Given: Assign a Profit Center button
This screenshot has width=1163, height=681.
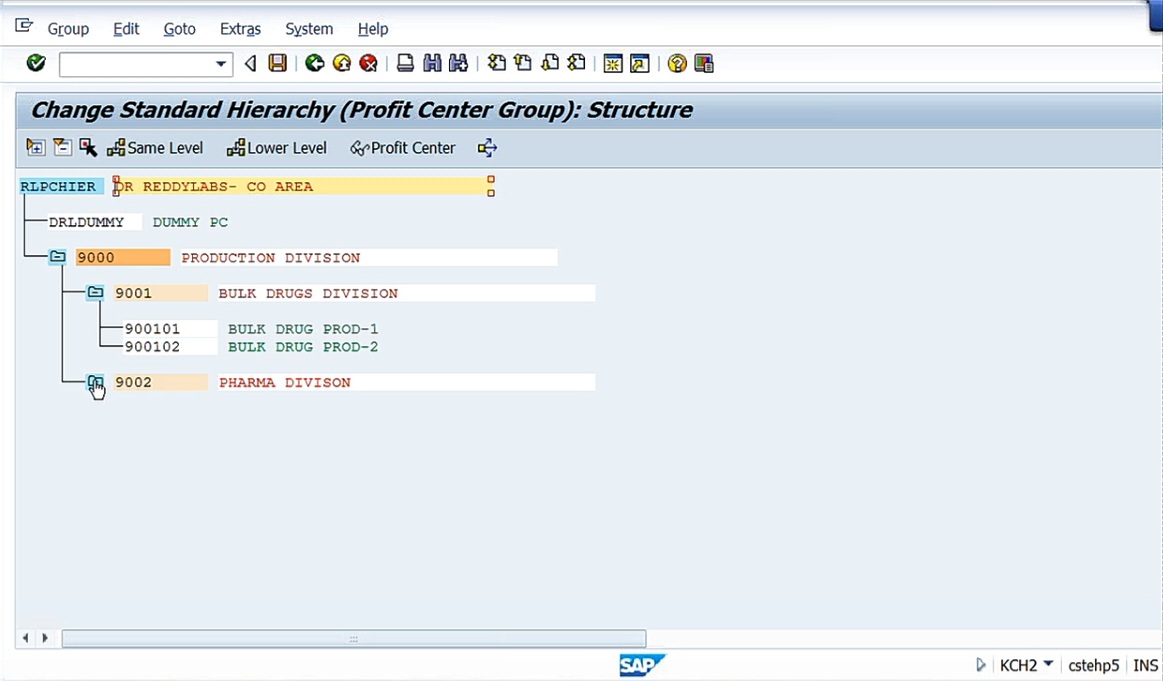Looking at the screenshot, I should point(403,148).
